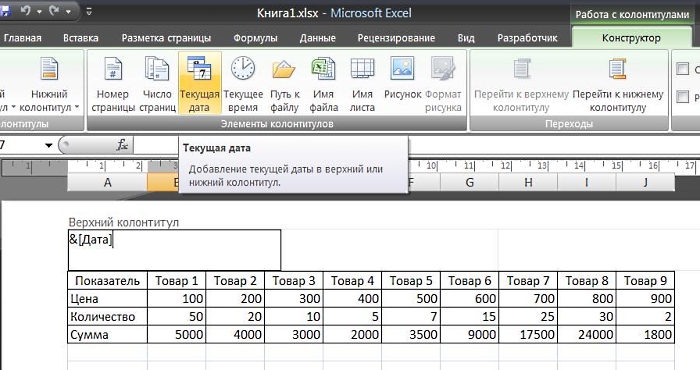The width and height of the screenshot is (700, 370).
Task: Add file path with Путь к файлу
Action: (284, 84)
